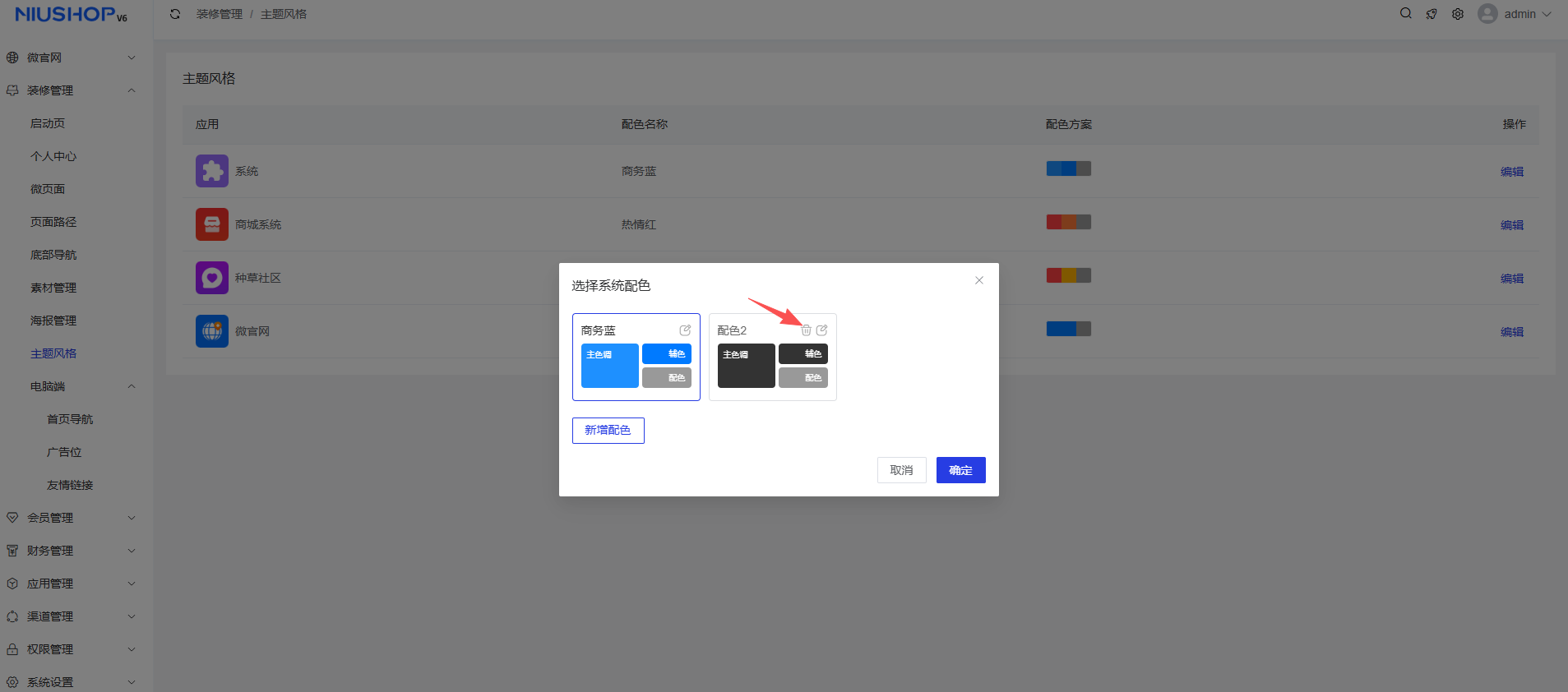Image resolution: width=1568 pixels, height=692 pixels.
Task: Click the 新增配色 button
Action: pyautogui.click(x=608, y=431)
